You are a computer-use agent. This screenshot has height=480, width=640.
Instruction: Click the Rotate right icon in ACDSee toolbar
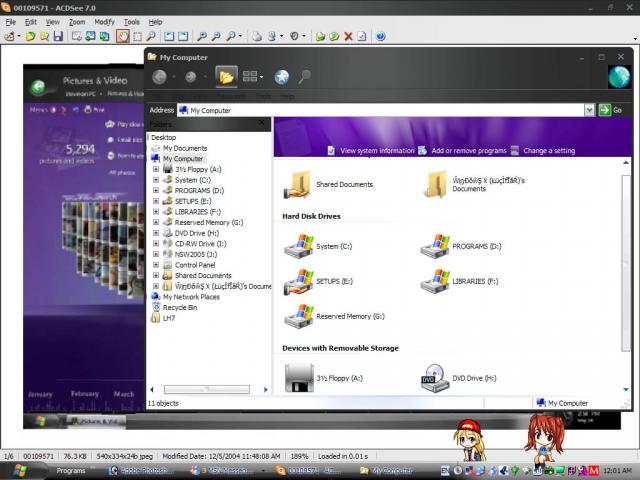[183, 36]
